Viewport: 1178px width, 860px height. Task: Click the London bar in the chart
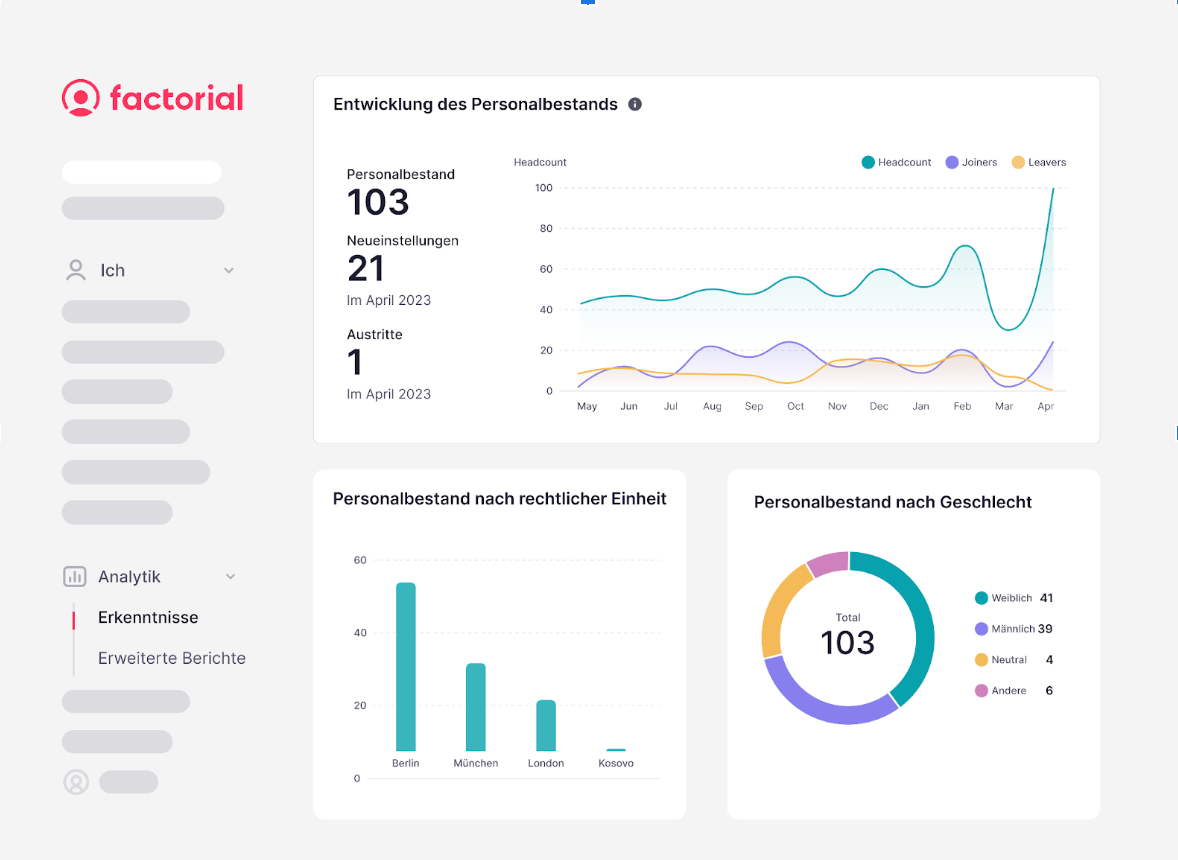coord(546,725)
